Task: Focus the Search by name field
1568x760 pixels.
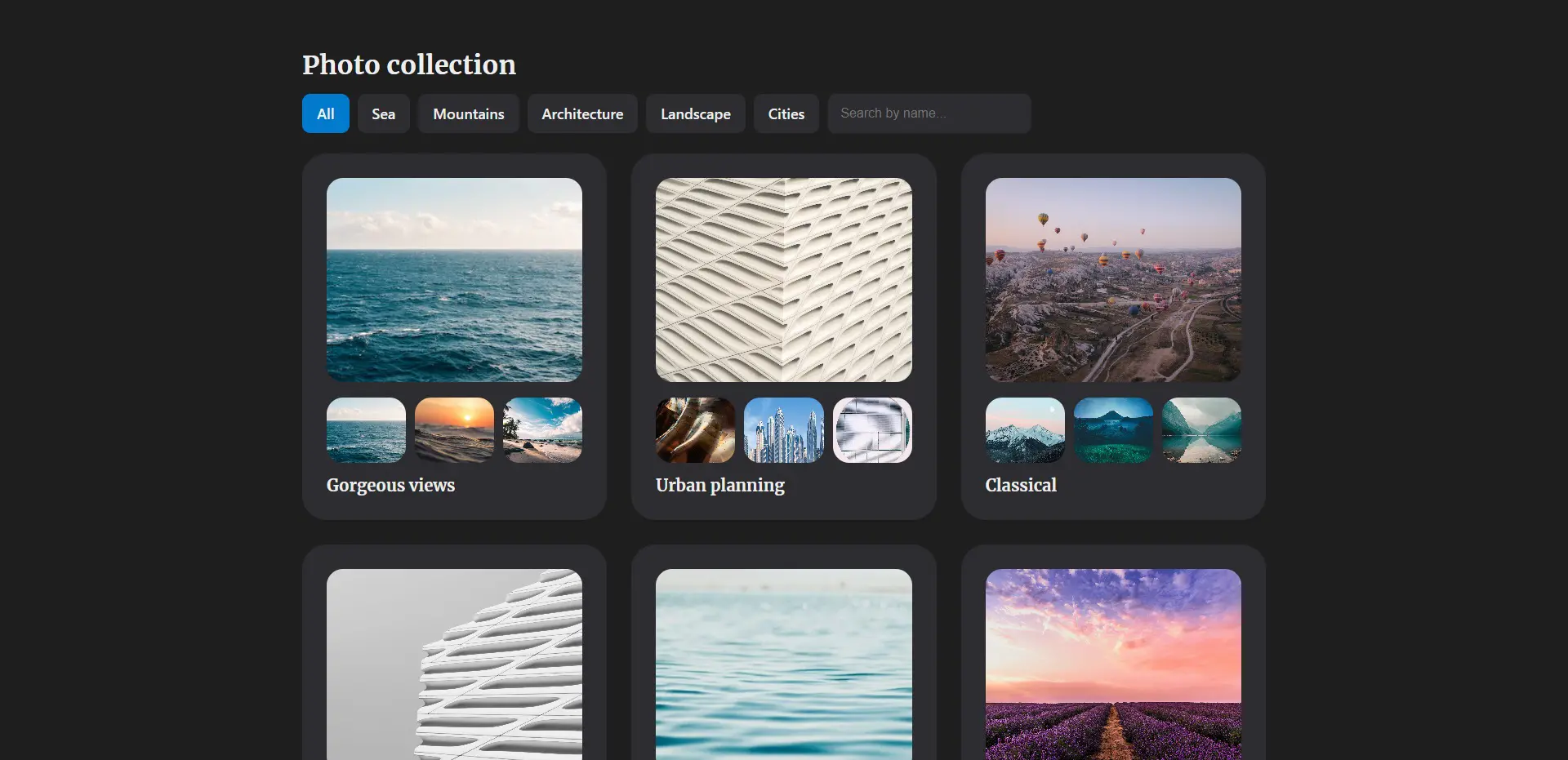Action: coord(929,113)
